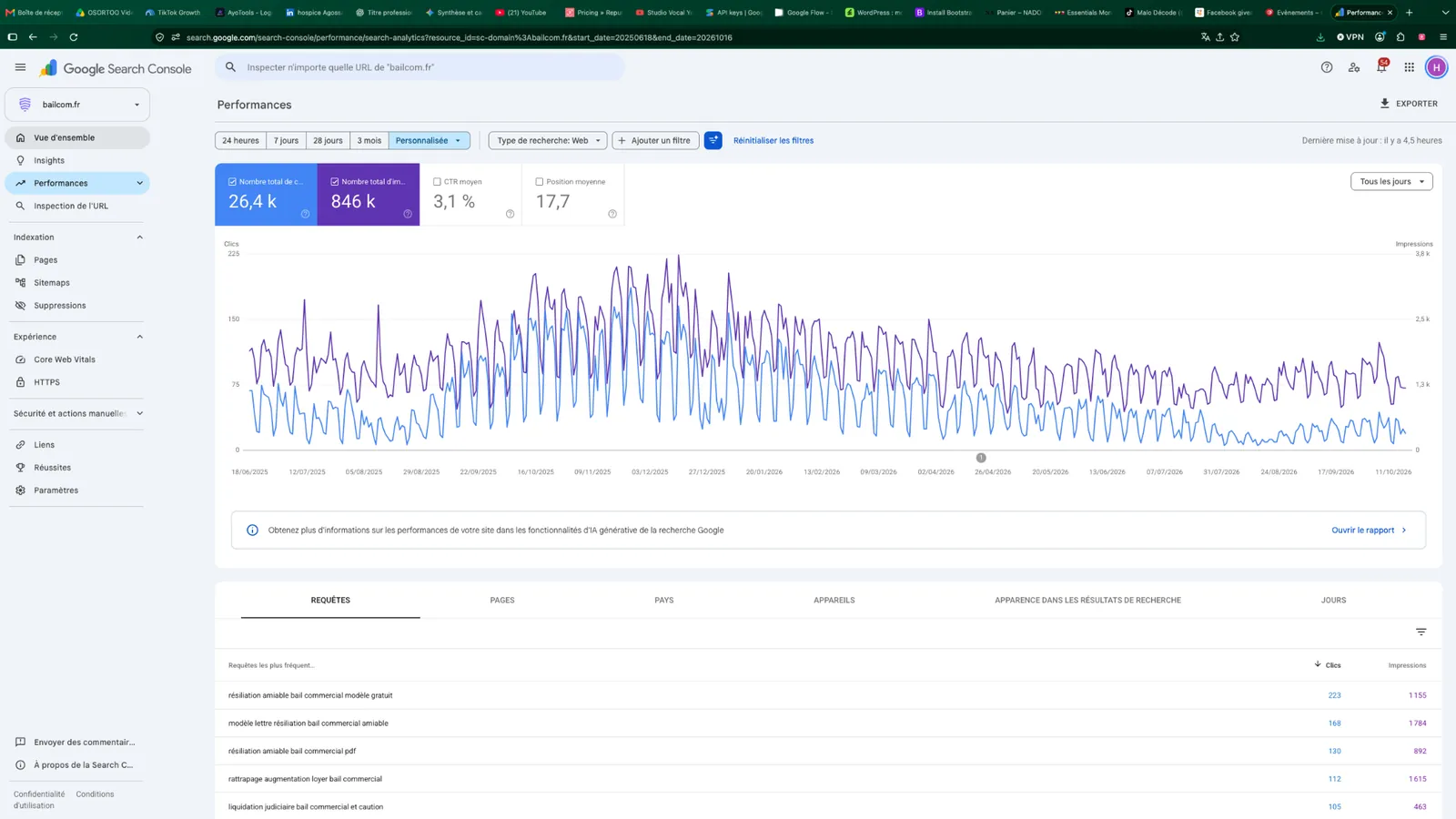The width and height of the screenshot is (1456, 819).
Task: Bookmark page with the star icon
Action: coord(1235,37)
